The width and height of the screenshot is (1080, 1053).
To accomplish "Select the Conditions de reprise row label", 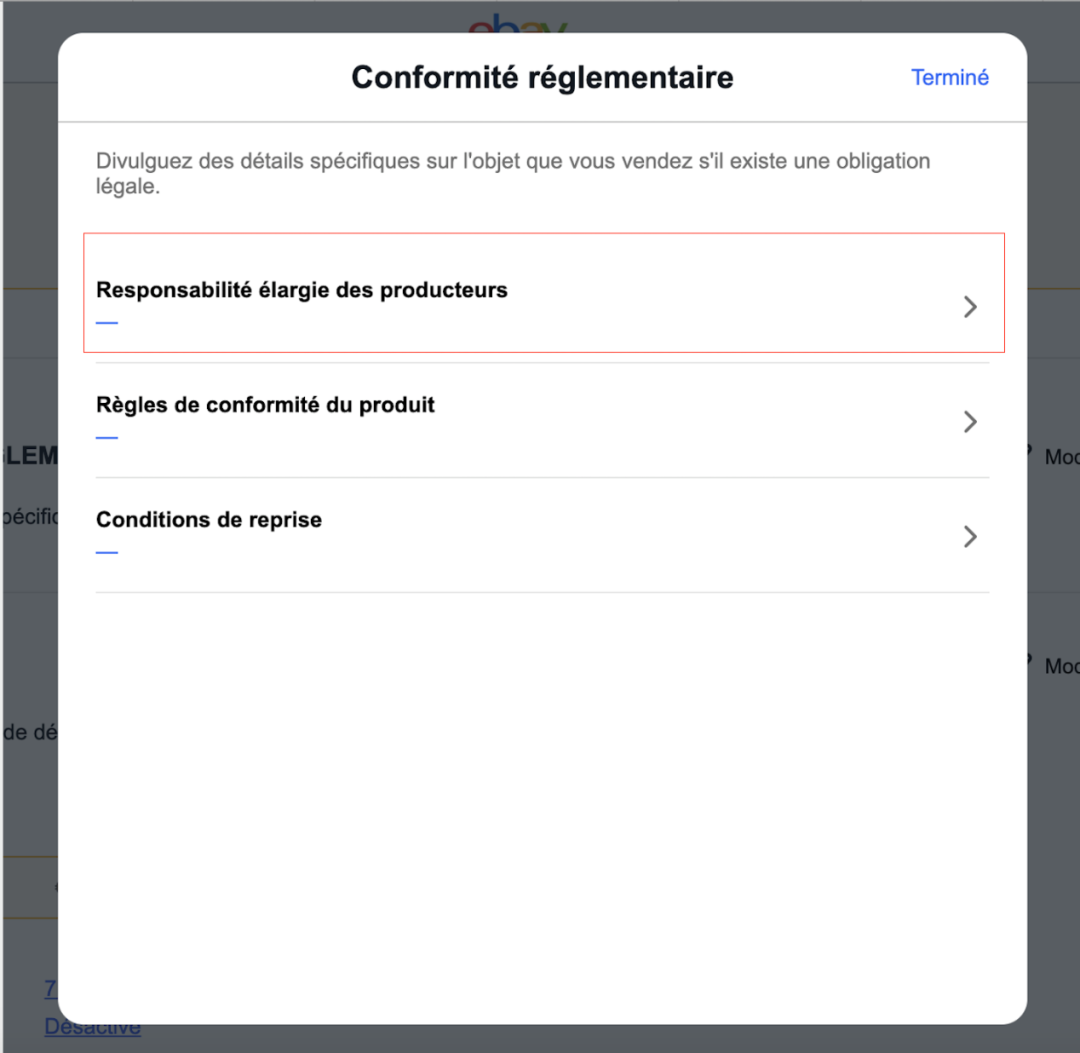I will [209, 520].
